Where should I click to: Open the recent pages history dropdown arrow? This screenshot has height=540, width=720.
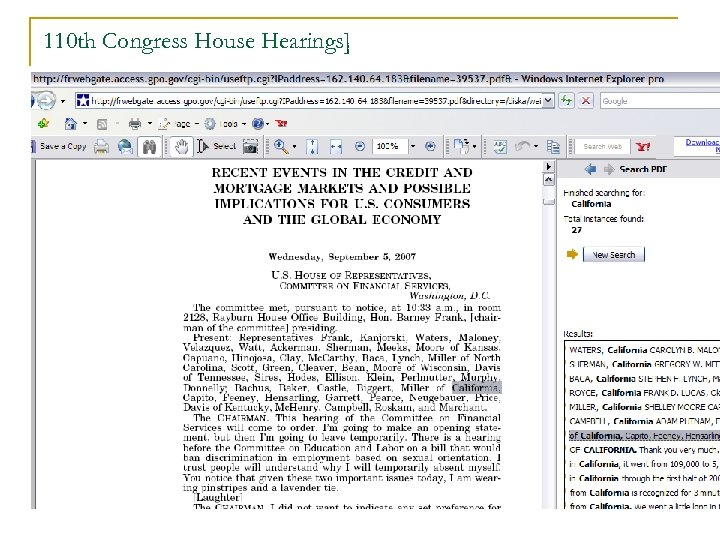click(x=63, y=101)
